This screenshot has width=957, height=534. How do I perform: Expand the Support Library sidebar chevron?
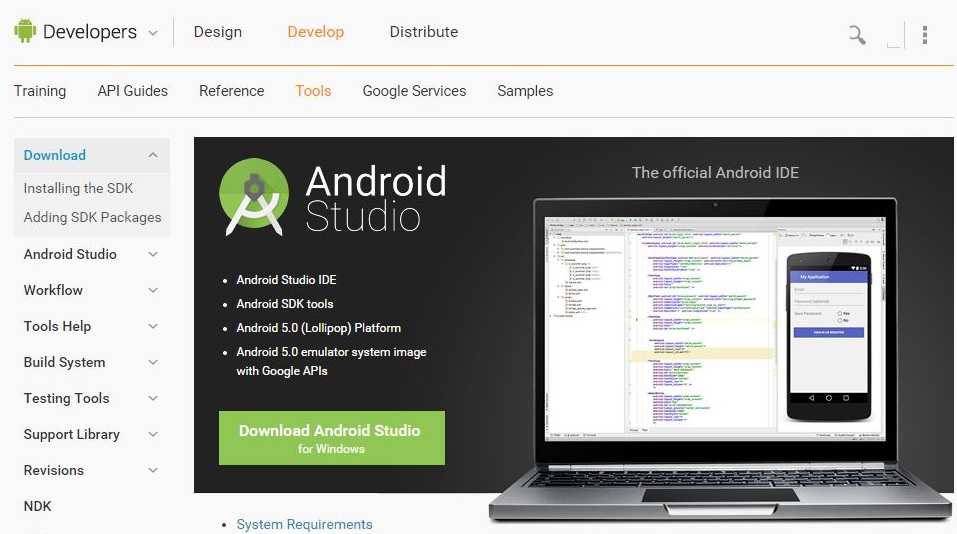pos(153,435)
